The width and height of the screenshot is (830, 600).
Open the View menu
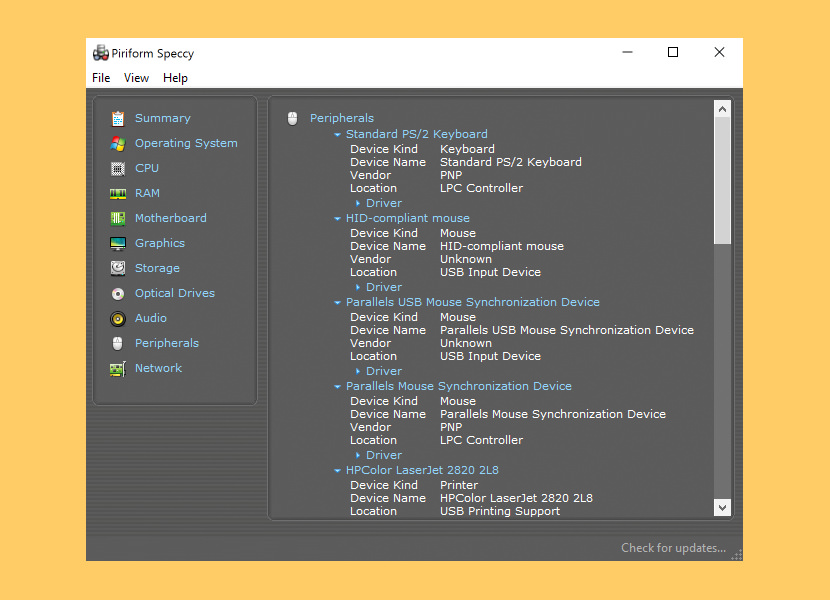click(x=136, y=78)
